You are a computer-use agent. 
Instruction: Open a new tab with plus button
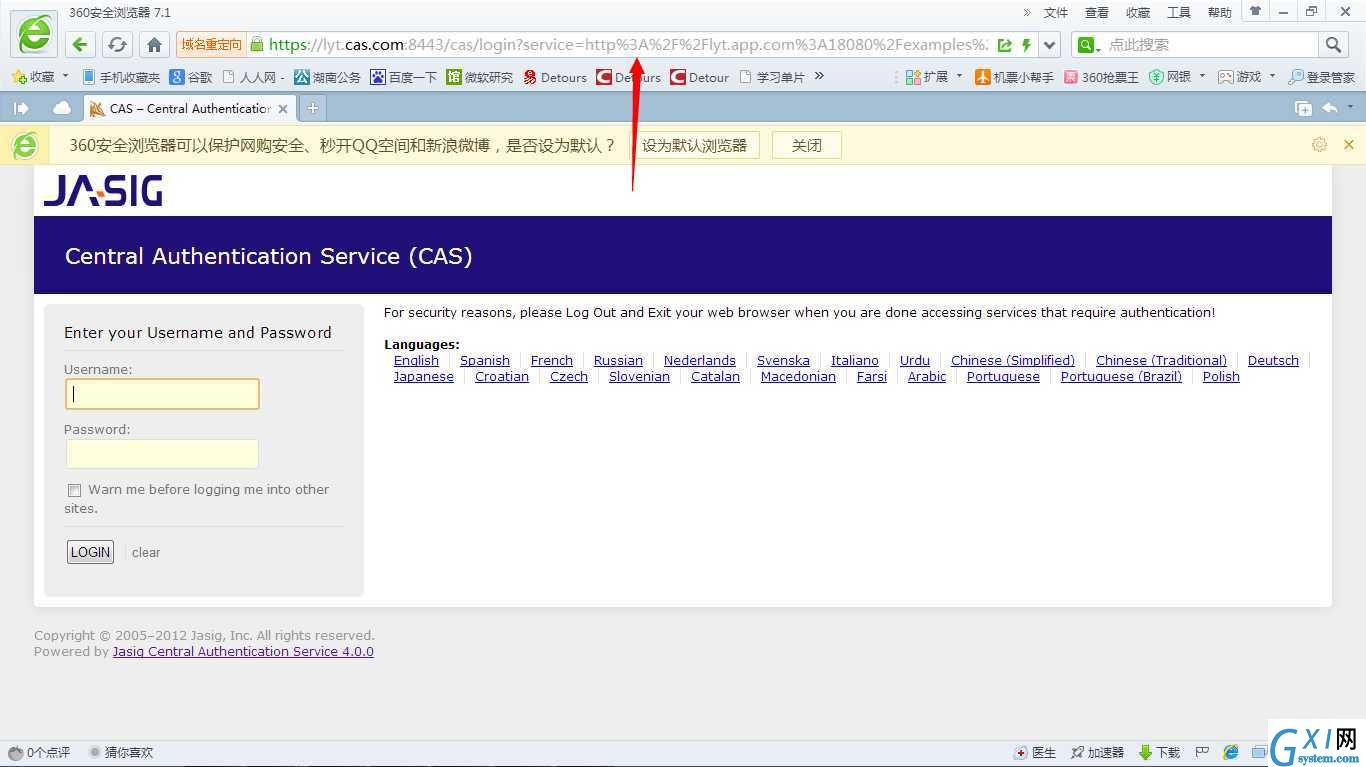[x=312, y=108]
